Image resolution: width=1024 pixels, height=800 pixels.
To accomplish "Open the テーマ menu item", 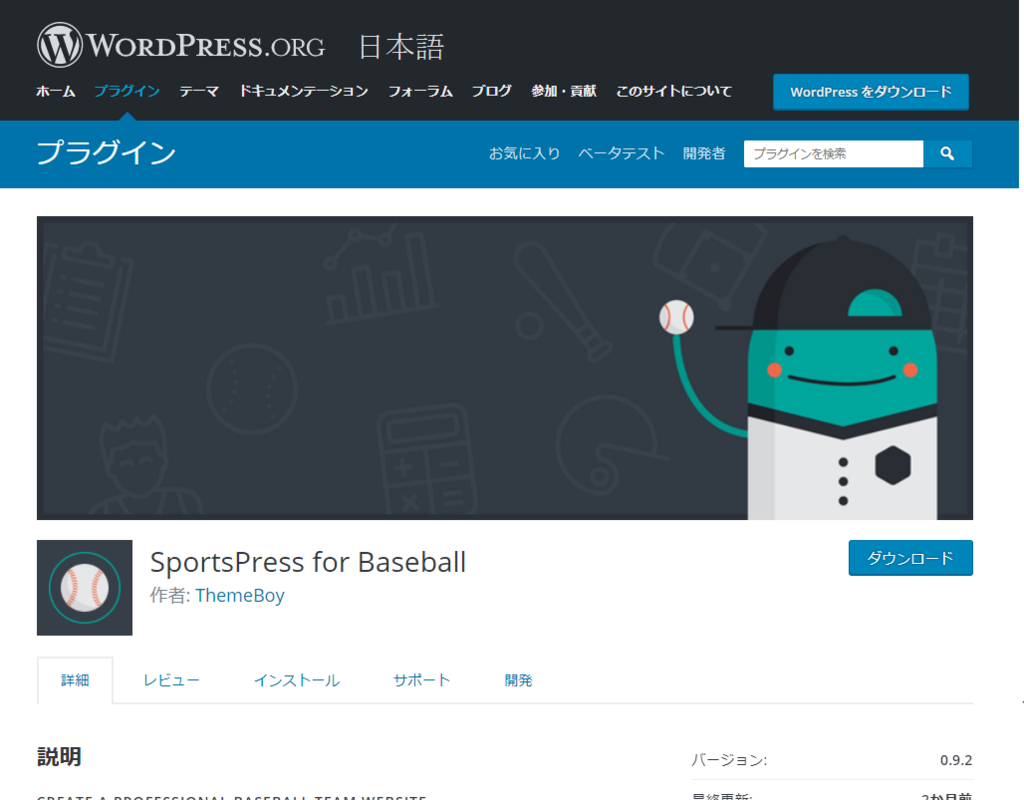I will click(x=199, y=91).
